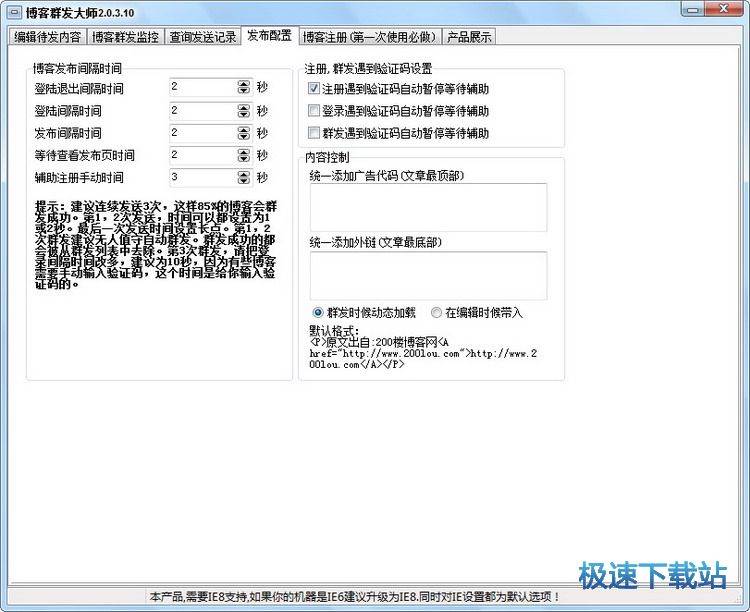Click the 统一添加外链 text box

tap(428, 275)
